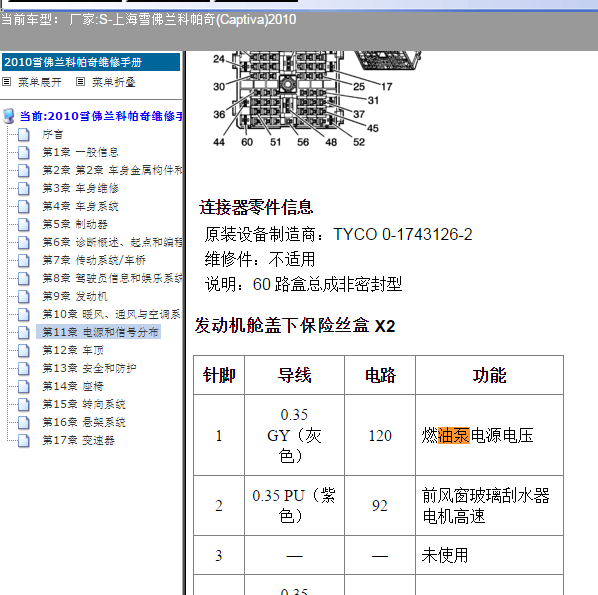
Task: Click the page icon next to 序言
Action: point(24,134)
